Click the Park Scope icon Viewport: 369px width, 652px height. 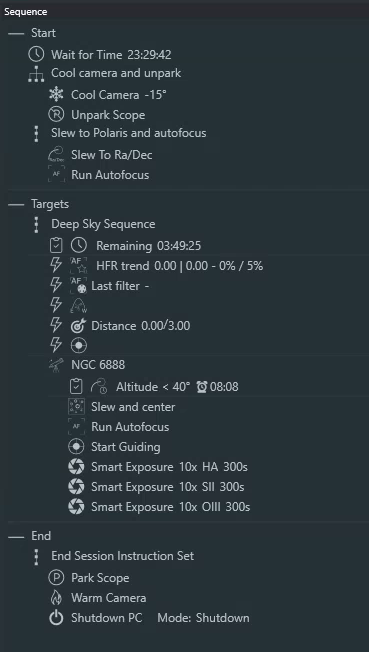coord(56,578)
